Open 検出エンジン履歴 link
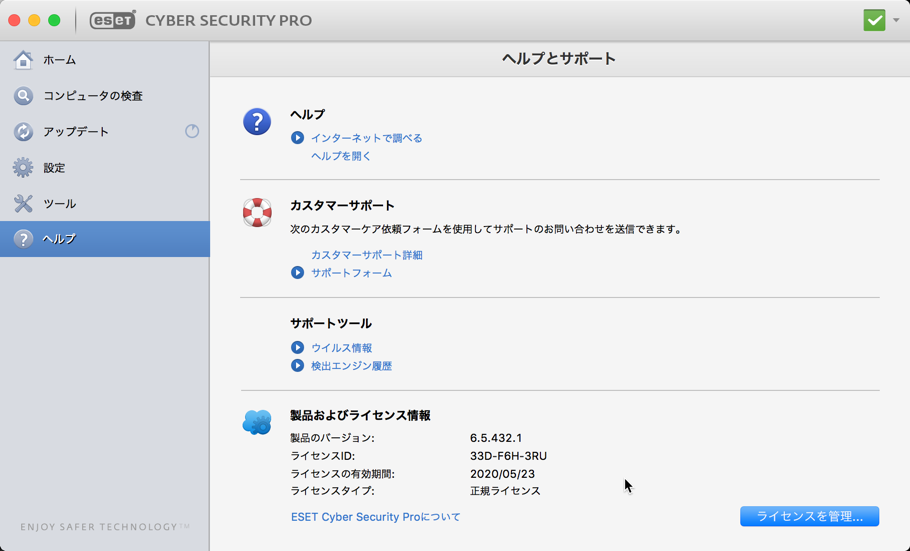The image size is (910, 551). (351, 366)
